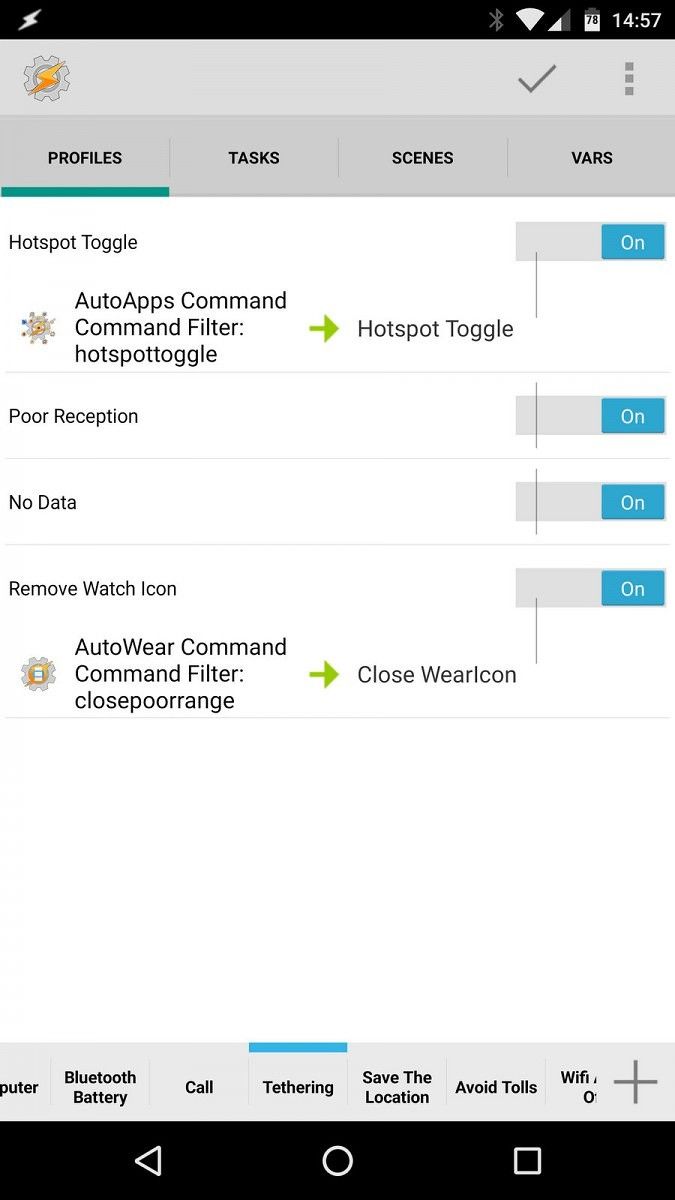Viewport: 675px width, 1200px height.
Task: Click the Tasker lightning bolt app icon
Action: [45, 78]
